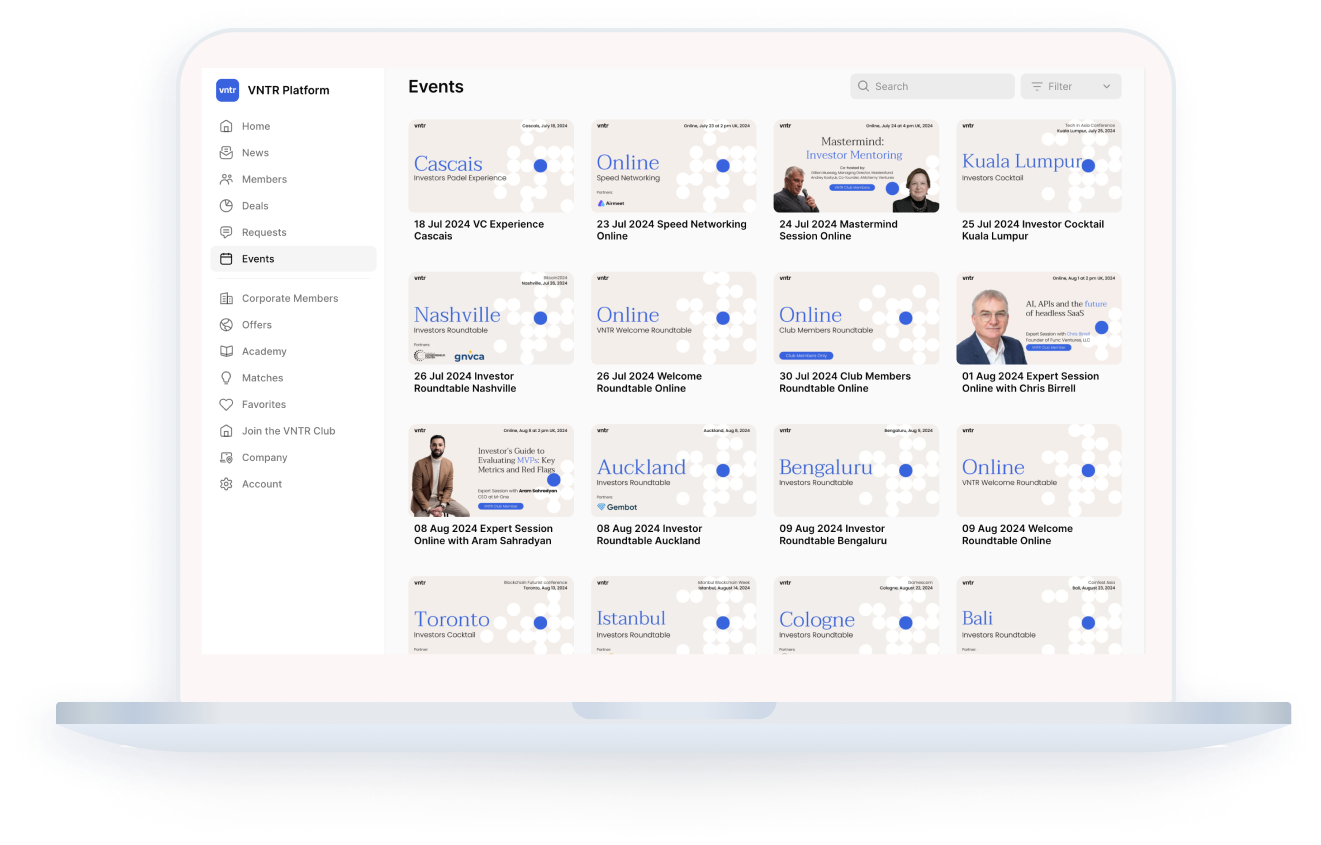The width and height of the screenshot is (1321, 845).
Task: Click the 09 Aug 2024 Welcome Roundtable Online title
Action: [x=1017, y=534]
